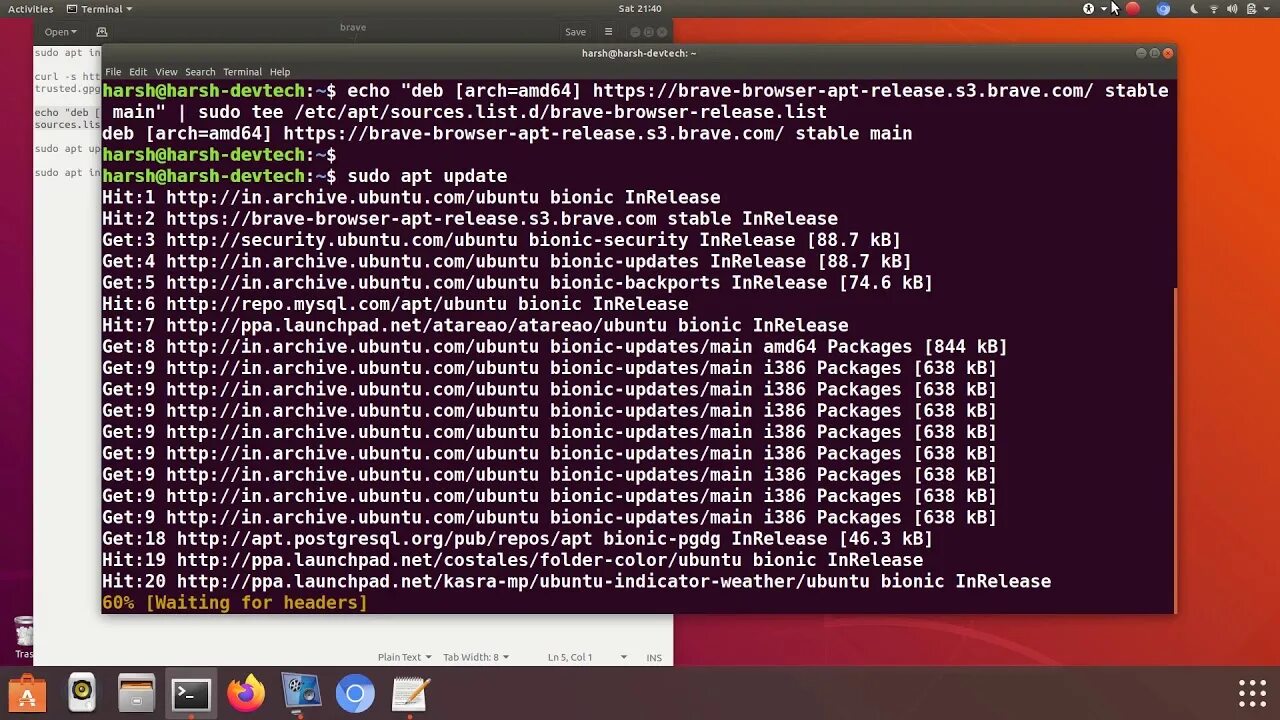Click the Terminal icon in the dock
1280x720 pixels.
click(x=191, y=694)
